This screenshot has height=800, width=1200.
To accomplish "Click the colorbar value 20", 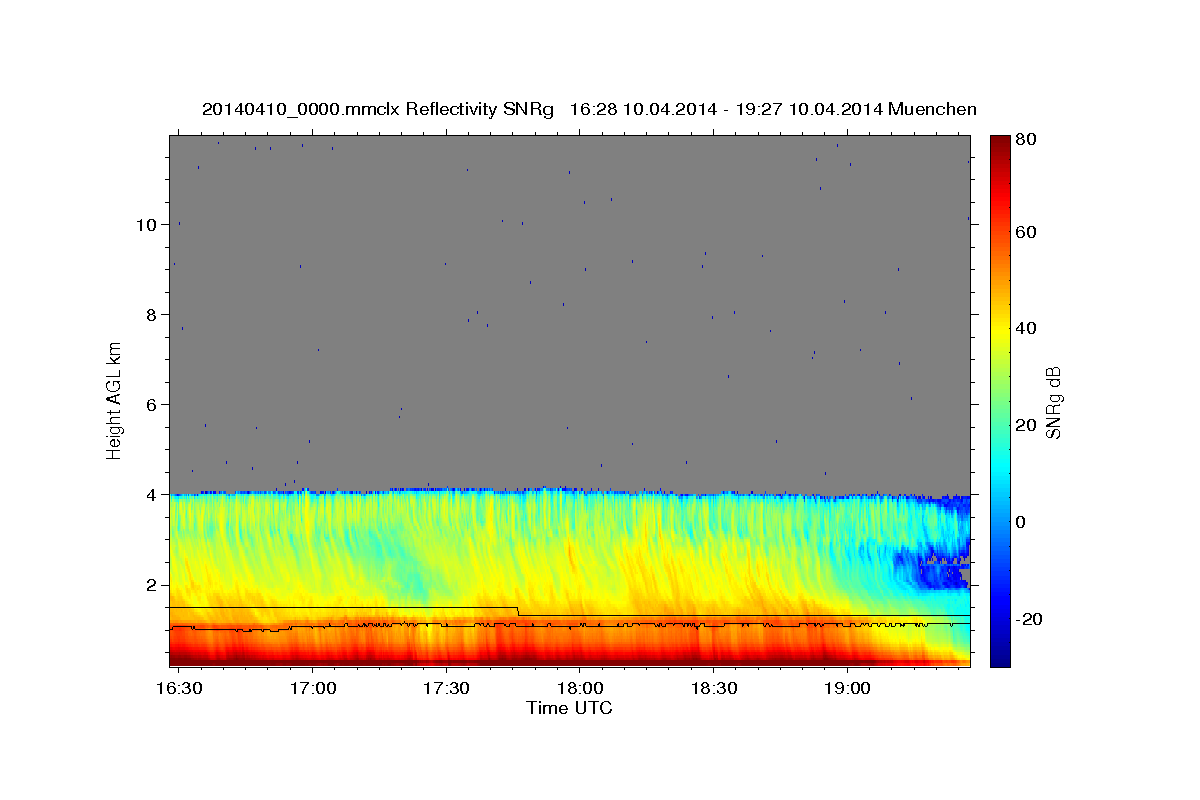I will click(x=1028, y=426).
